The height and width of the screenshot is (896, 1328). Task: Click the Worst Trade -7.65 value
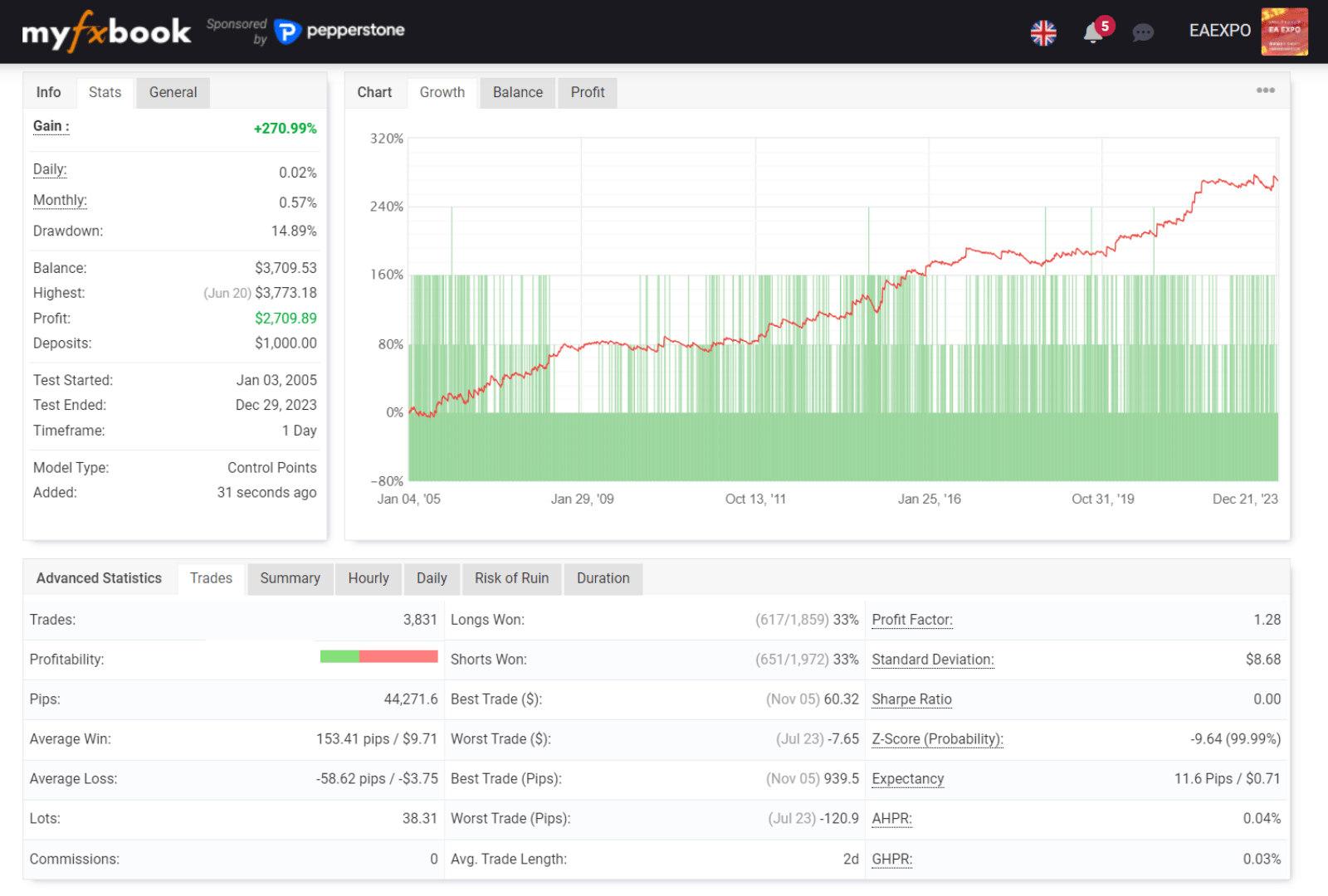tap(843, 739)
